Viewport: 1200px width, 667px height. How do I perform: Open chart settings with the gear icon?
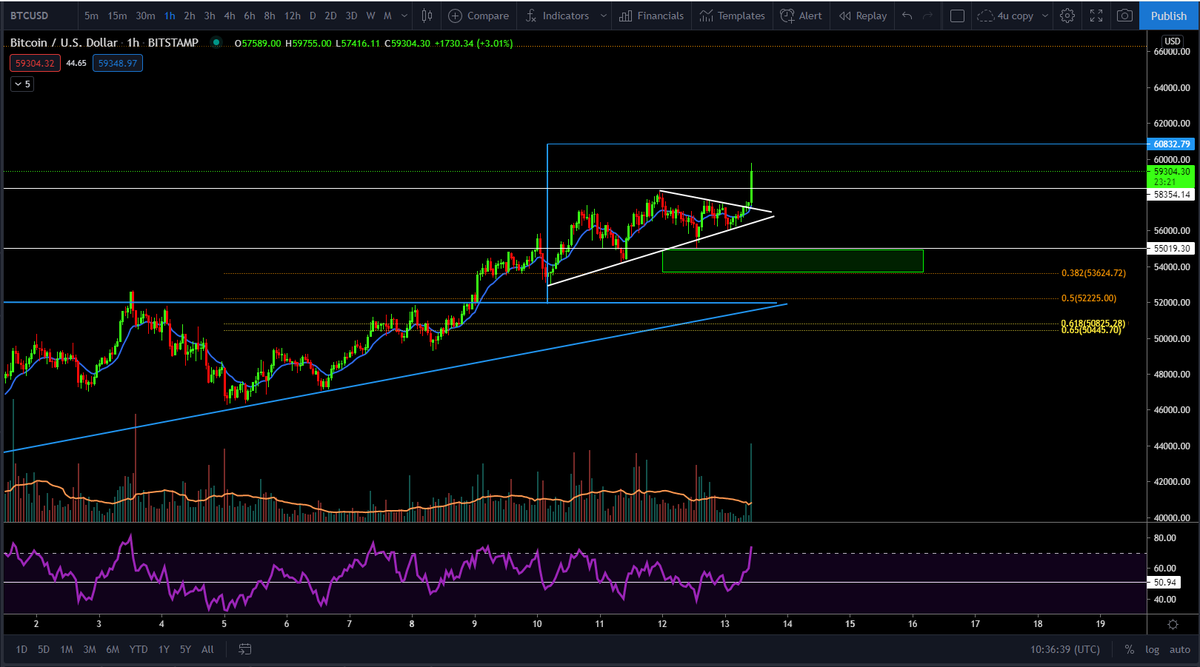pos(1066,15)
